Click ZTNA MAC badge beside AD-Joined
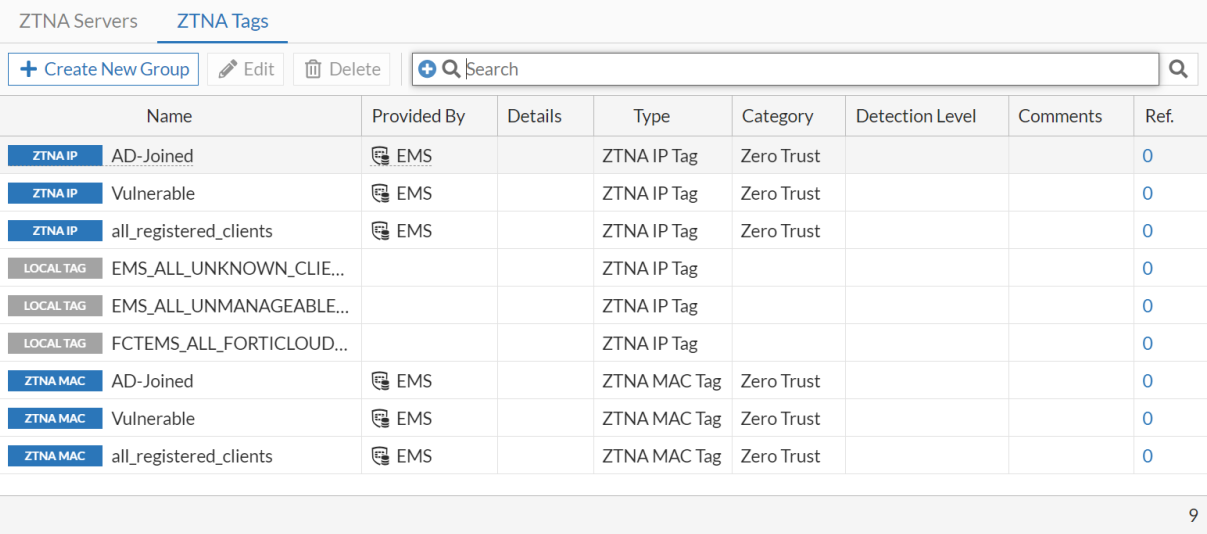This screenshot has width=1207, height=534. [55, 381]
